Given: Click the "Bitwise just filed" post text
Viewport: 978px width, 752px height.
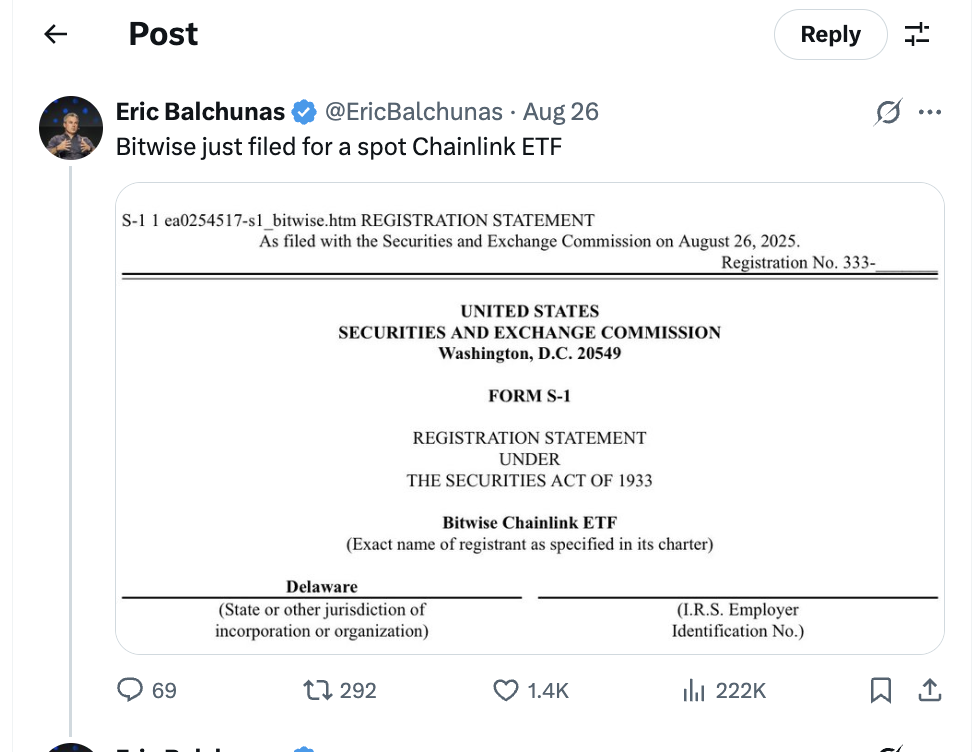Looking at the screenshot, I should 339,147.
